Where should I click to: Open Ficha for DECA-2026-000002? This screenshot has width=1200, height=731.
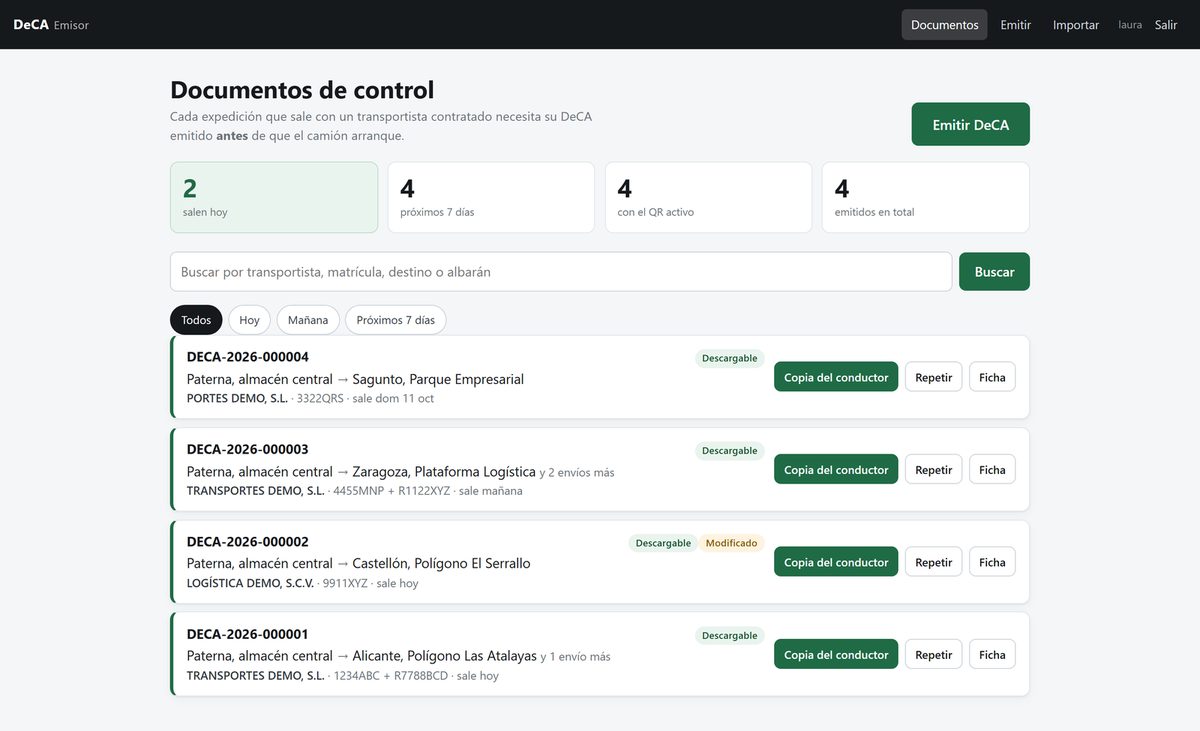tap(992, 562)
